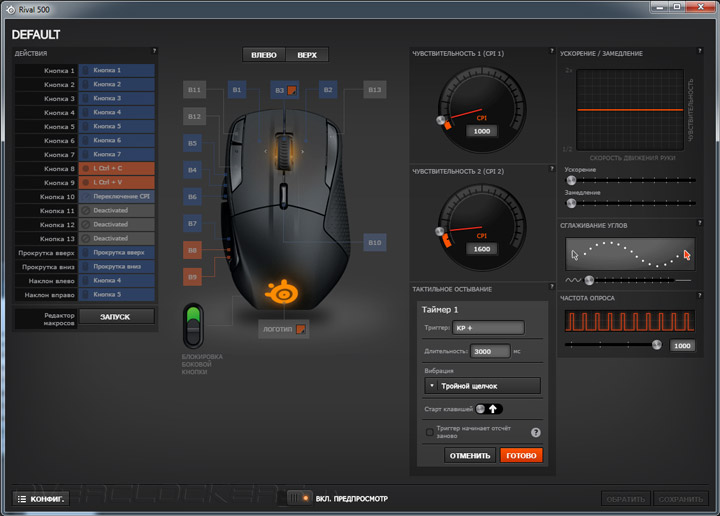Open Кнопка 7 action assignment
This screenshot has height=516, width=720.
click(x=116, y=154)
